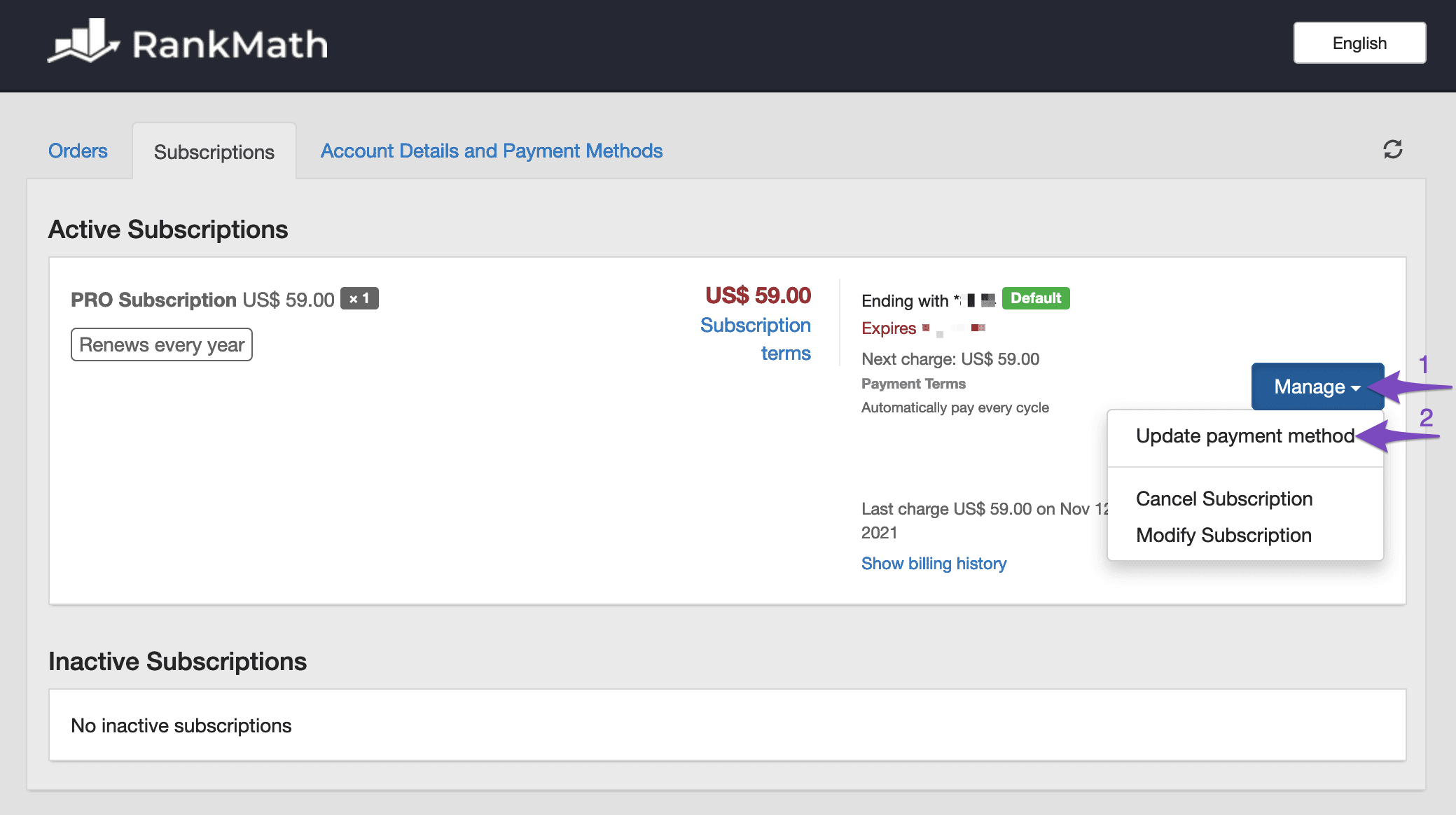The width and height of the screenshot is (1456, 815).
Task: Click the Active Subscriptions heading
Action: click(x=168, y=230)
